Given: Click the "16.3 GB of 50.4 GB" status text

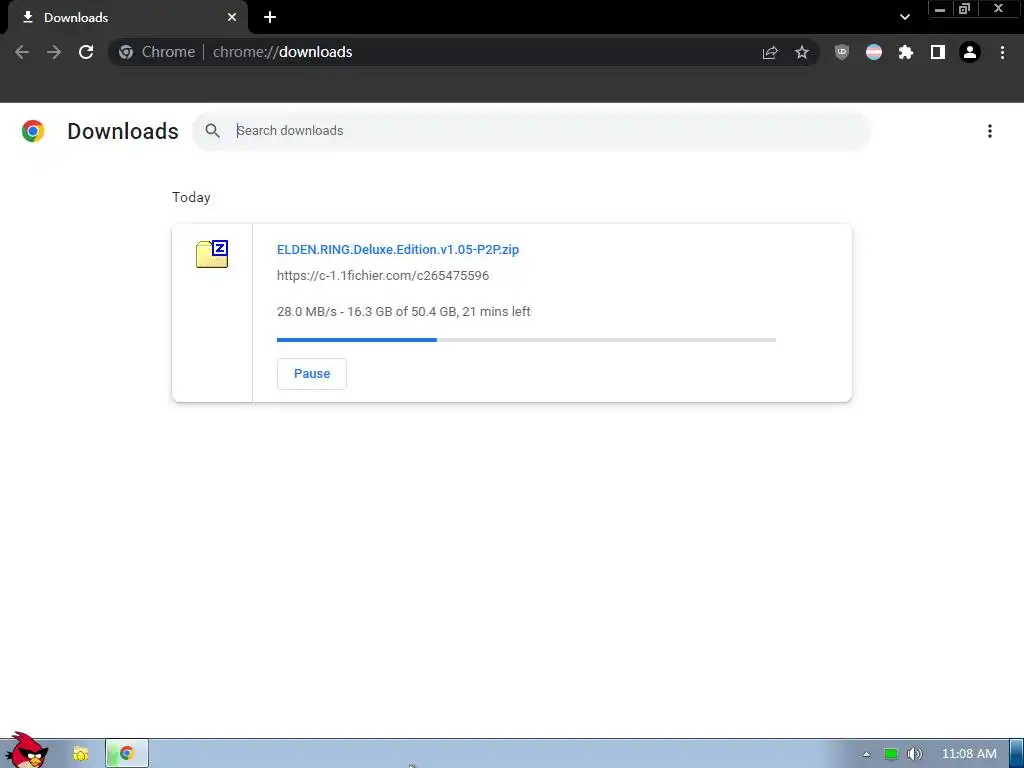Looking at the screenshot, I should [402, 312].
